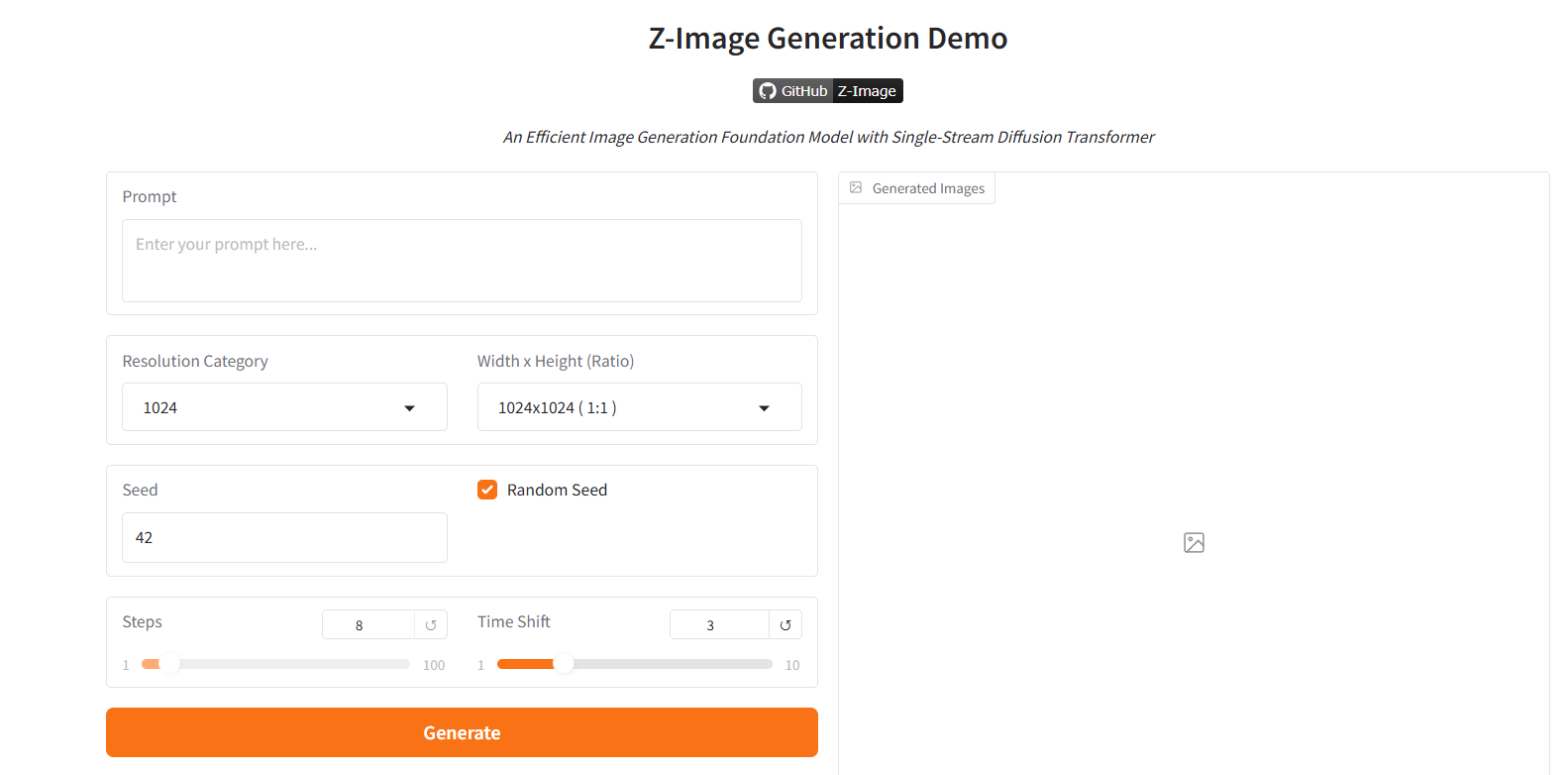Screen dimensions: 1568x775
Task: Click the Time Shift slider handle
Action: tap(564, 664)
